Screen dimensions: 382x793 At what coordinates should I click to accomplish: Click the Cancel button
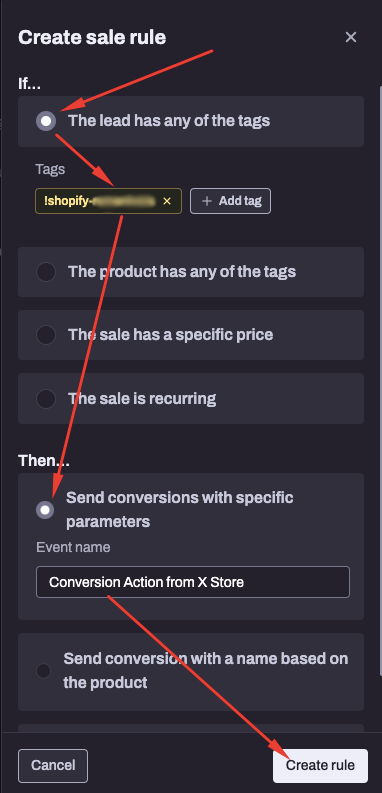point(53,766)
